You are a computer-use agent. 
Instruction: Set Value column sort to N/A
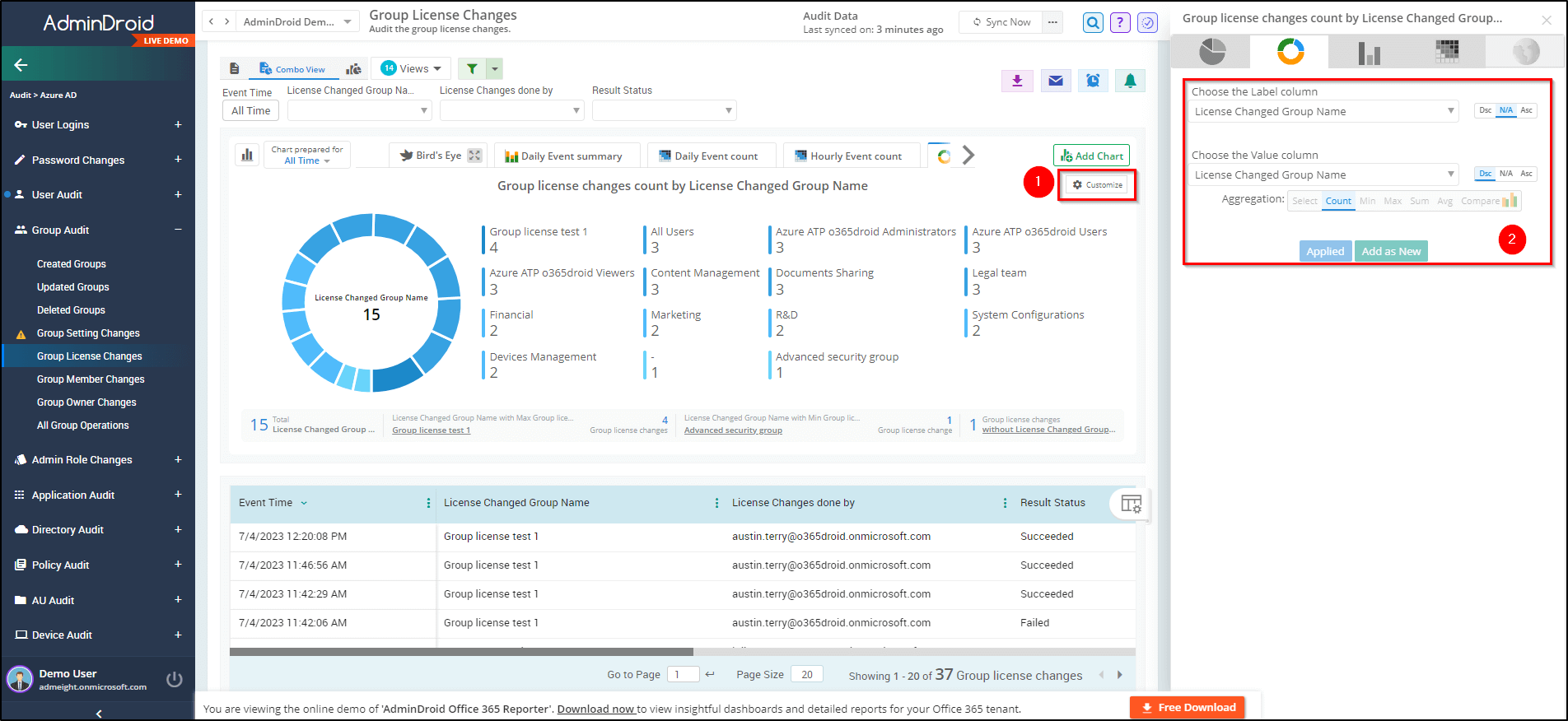click(x=1505, y=174)
